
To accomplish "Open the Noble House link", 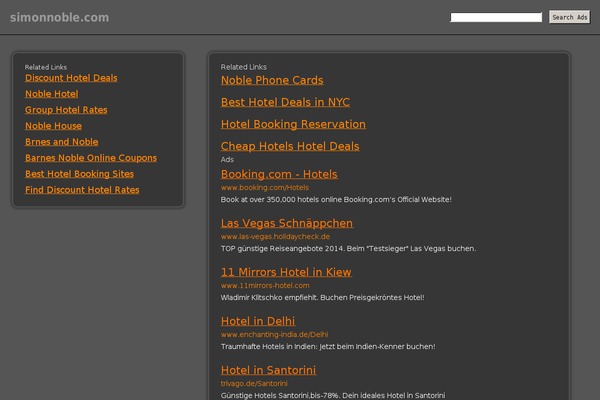I will [x=54, y=126].
